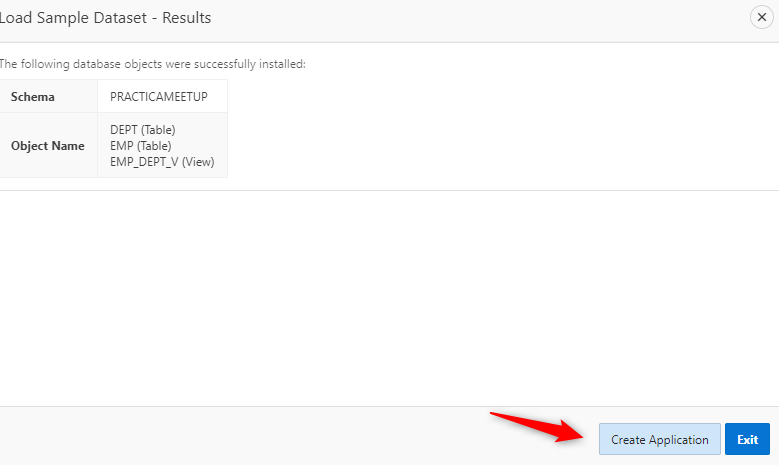Click the red arrow annotation

[x=538, y=425]
